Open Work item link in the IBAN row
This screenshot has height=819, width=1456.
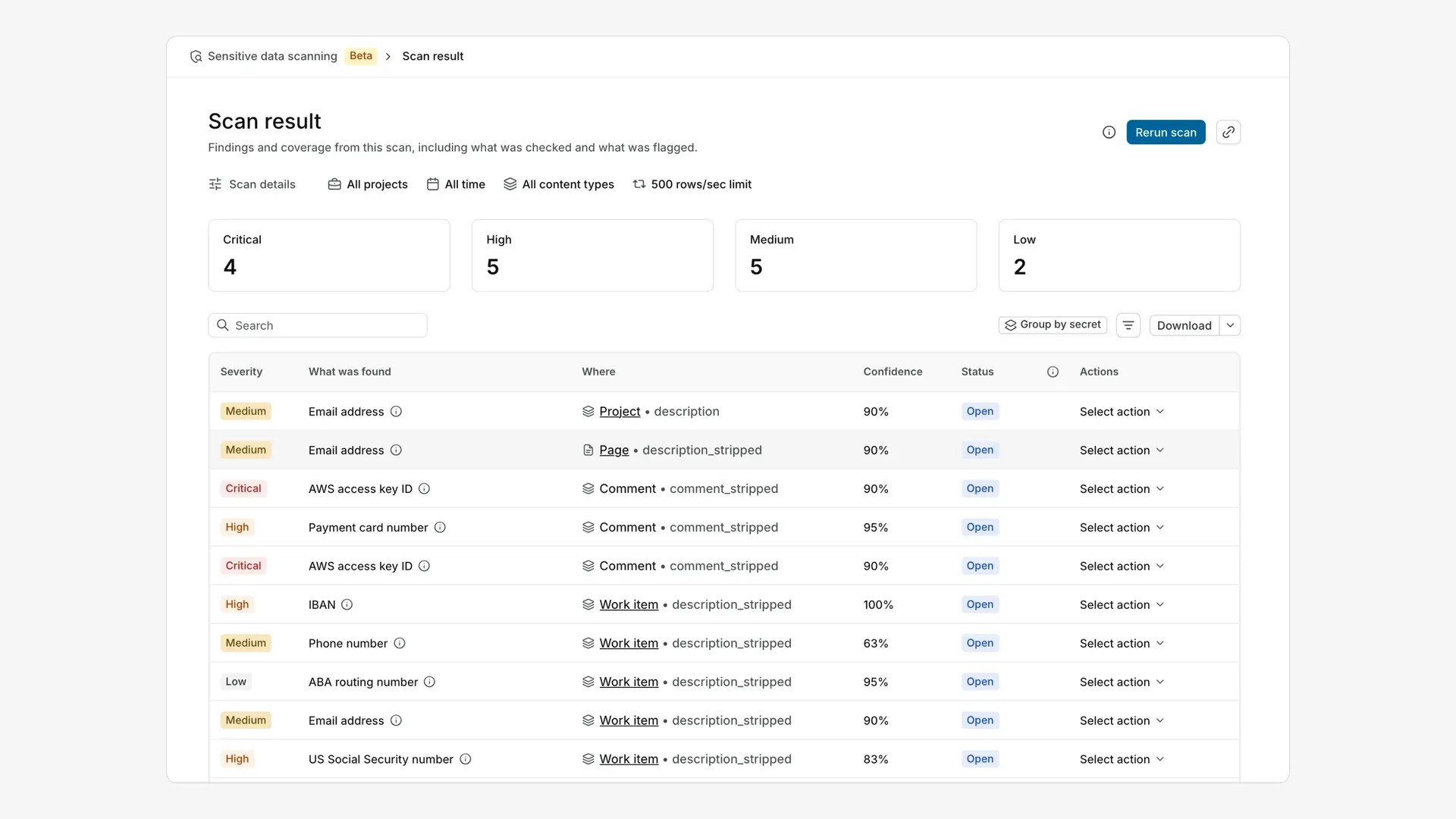pyautogui.click(x=629, y=604)
